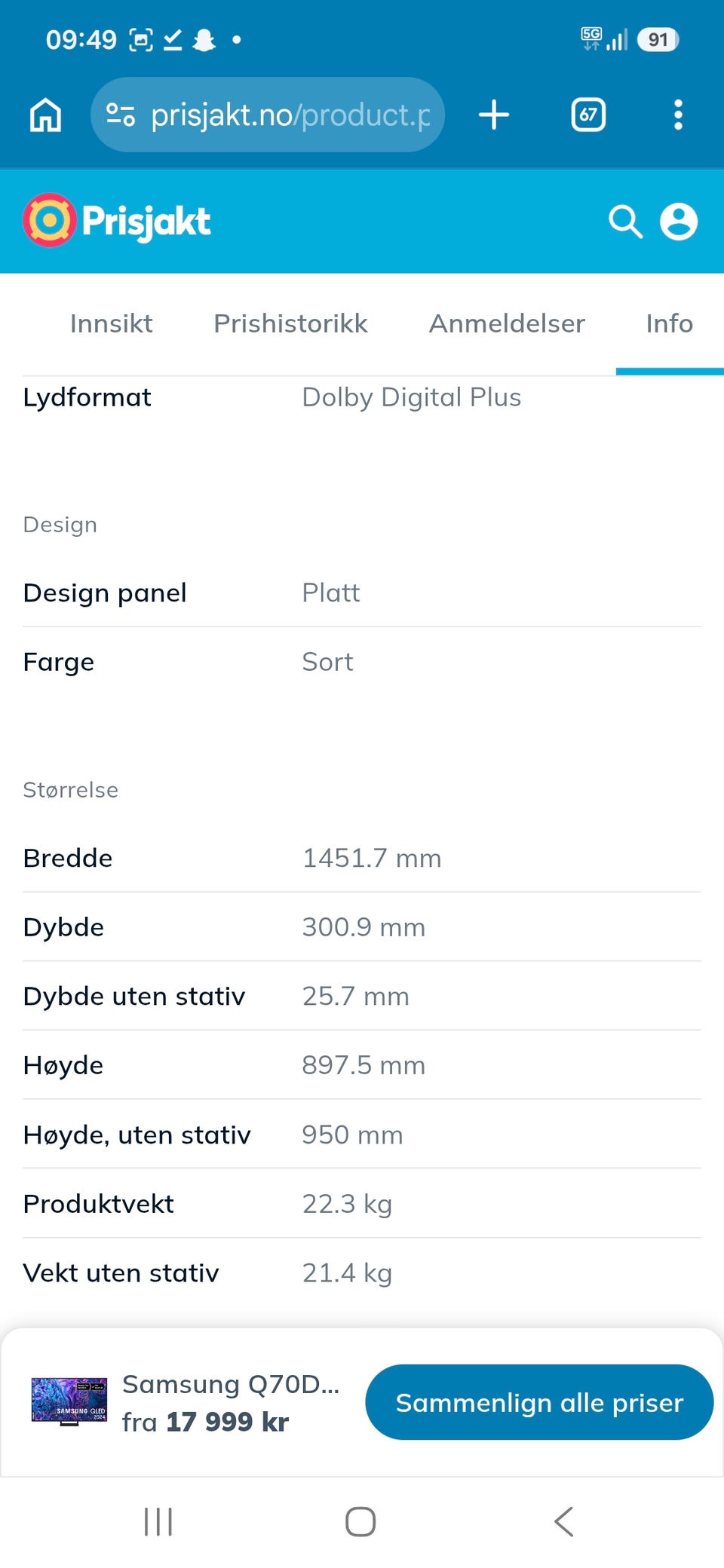Click the Prisjakt logo
This screenshot has height=1568, width=724.
[117, 221]
